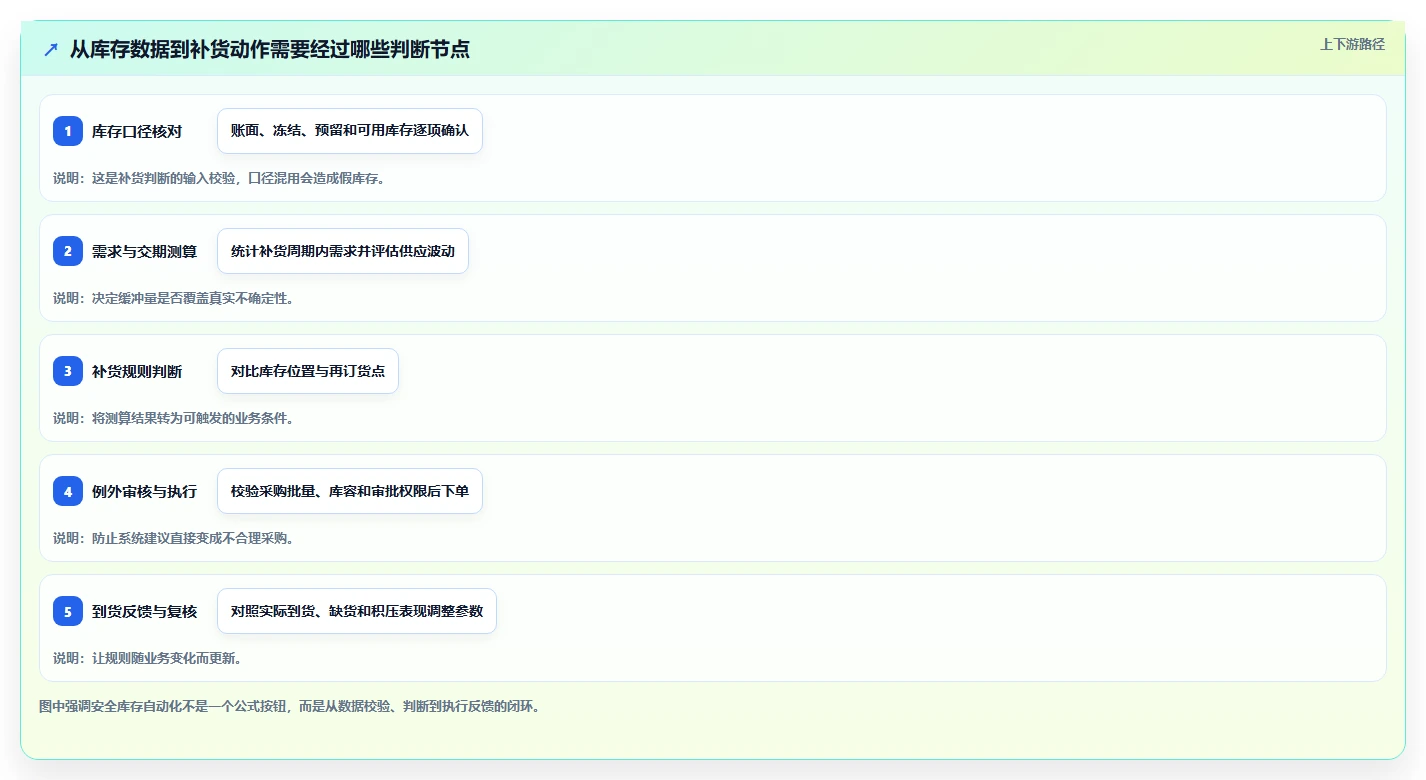1426x780 pixels.
Task: Select step number 5 badge
Action: tap(68, 611)
